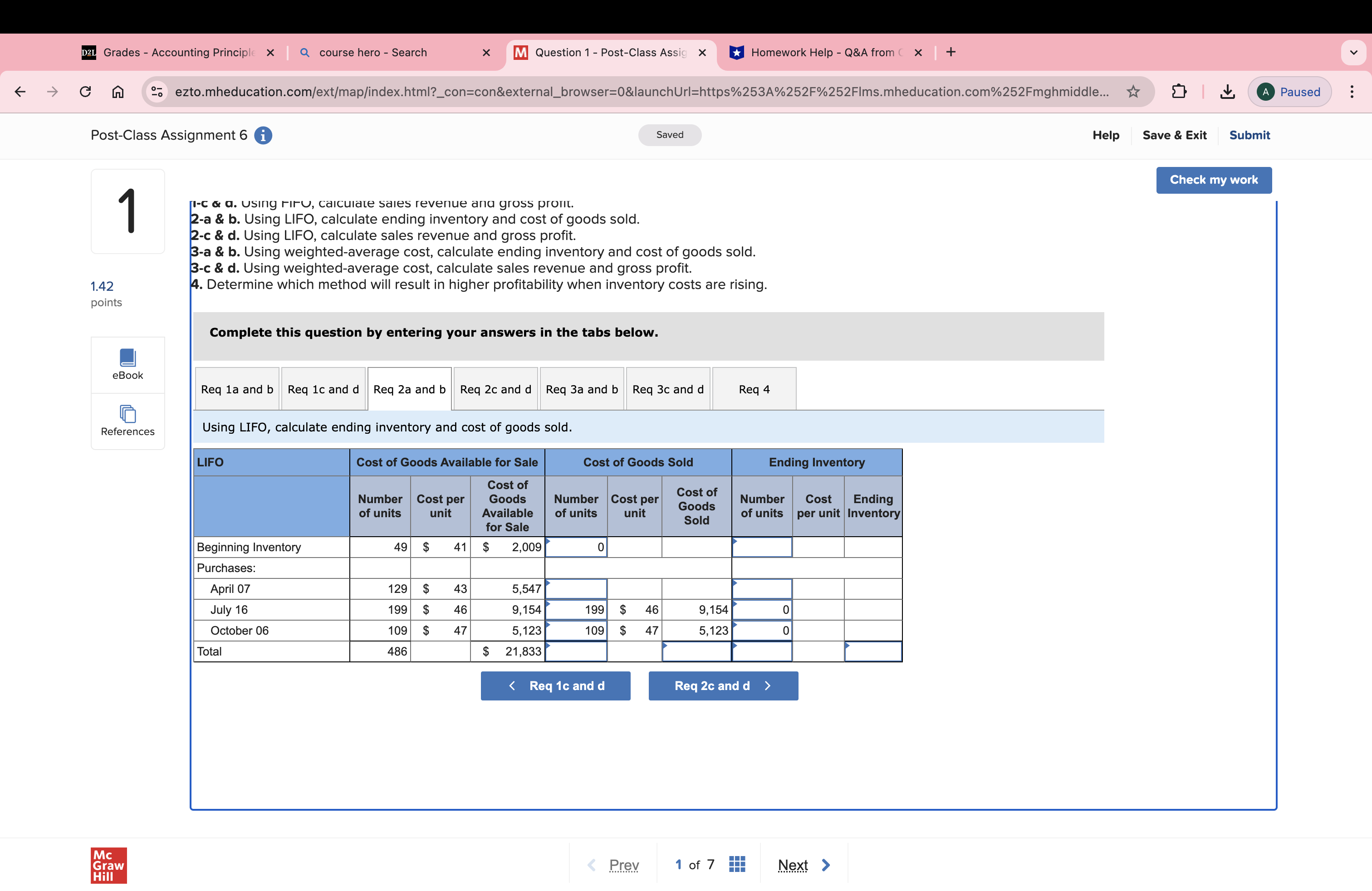
Task: Navigate forward with Req 2c and d button
Action: [x=723, y=685]
